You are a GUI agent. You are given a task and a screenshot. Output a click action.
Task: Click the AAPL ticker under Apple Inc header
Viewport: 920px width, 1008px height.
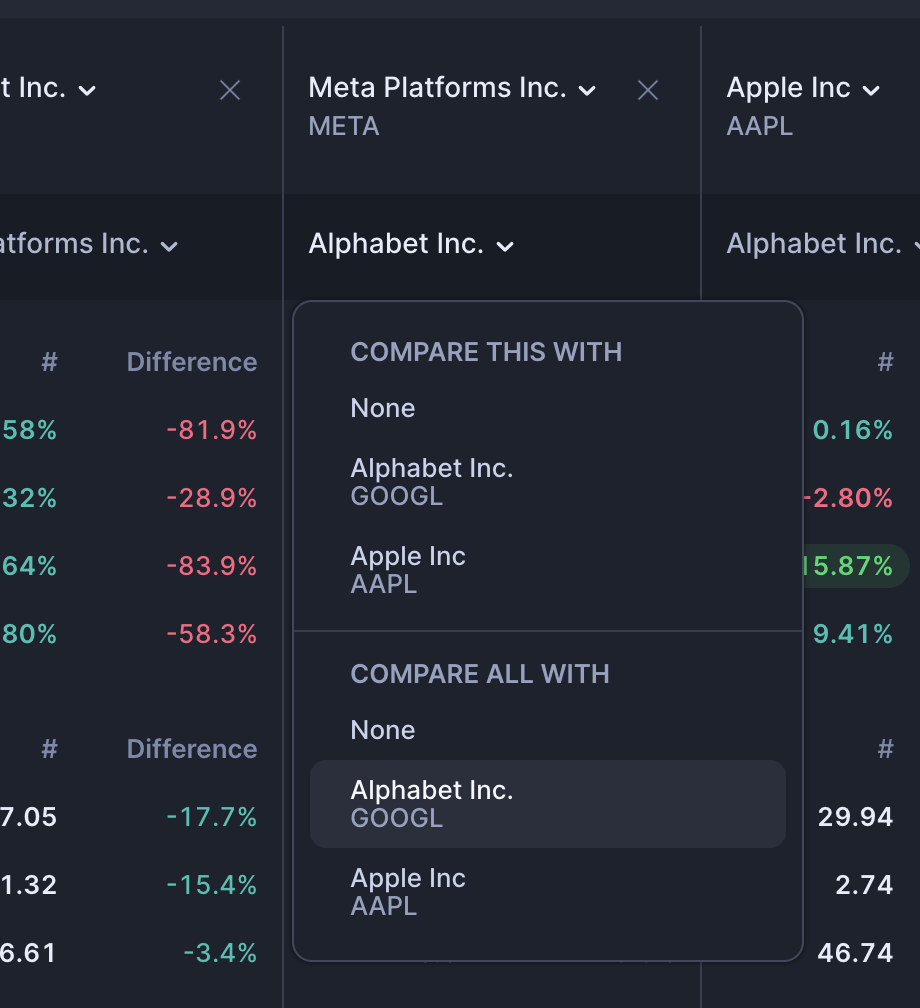(759, 126)
